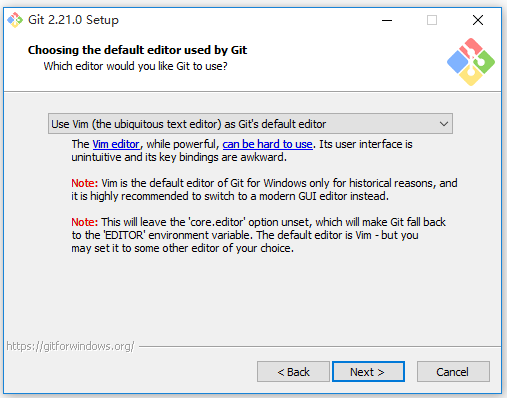Open the 'Vim editor' hyperlink
This screenshot has height=398, width=507.
tap(116, 144)
